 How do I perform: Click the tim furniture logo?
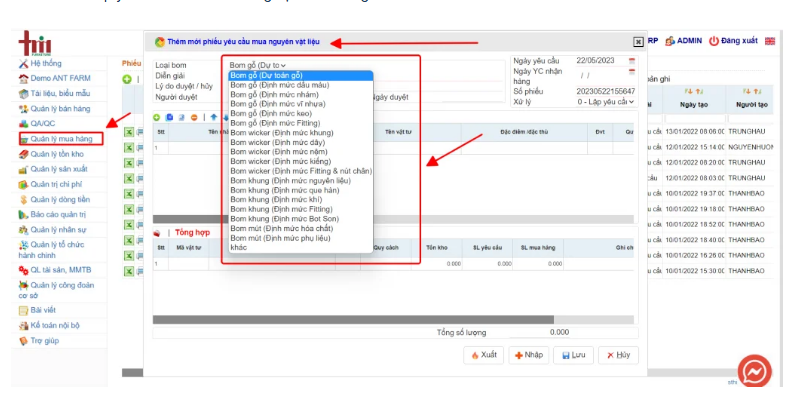(x=35, y=43)
